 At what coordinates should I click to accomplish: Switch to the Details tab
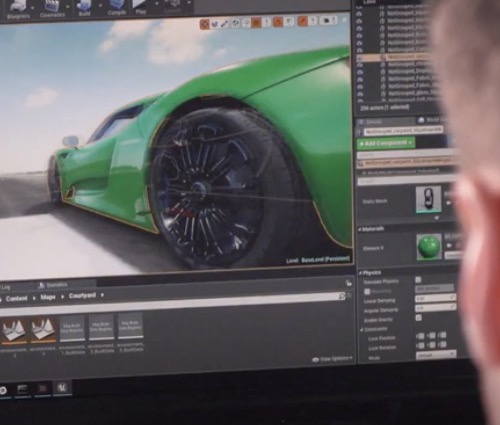point(373,122)
